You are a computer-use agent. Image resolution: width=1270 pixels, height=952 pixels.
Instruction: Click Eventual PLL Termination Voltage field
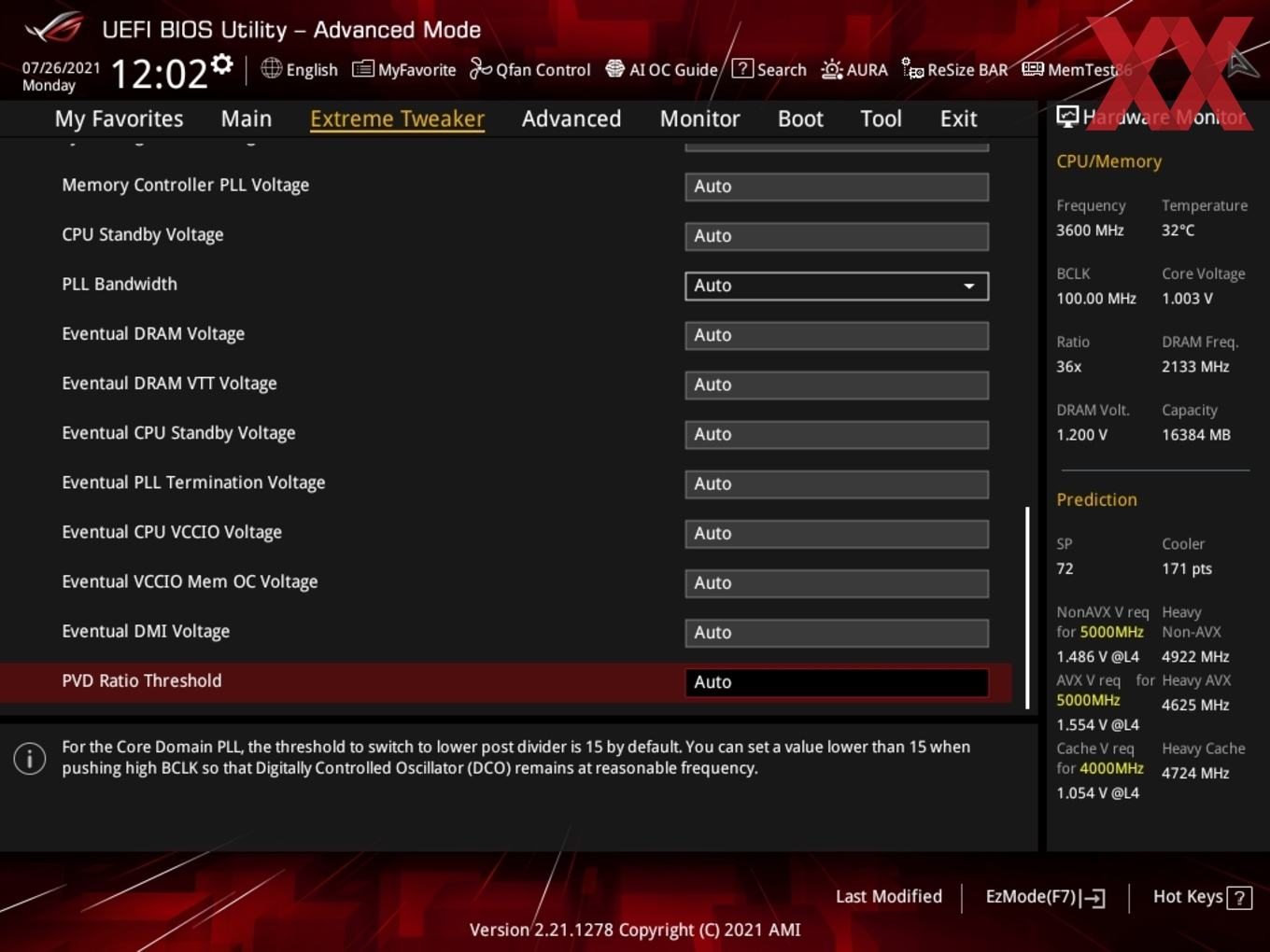click(837, 483)
